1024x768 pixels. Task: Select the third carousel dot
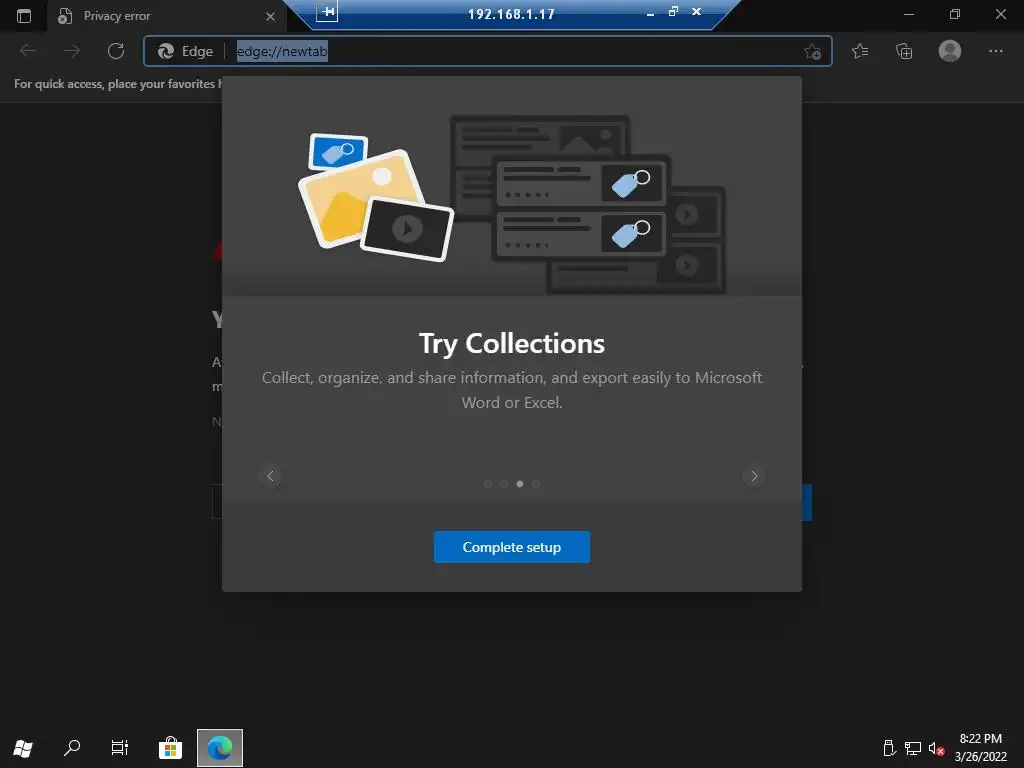click(x=520, y=484)
